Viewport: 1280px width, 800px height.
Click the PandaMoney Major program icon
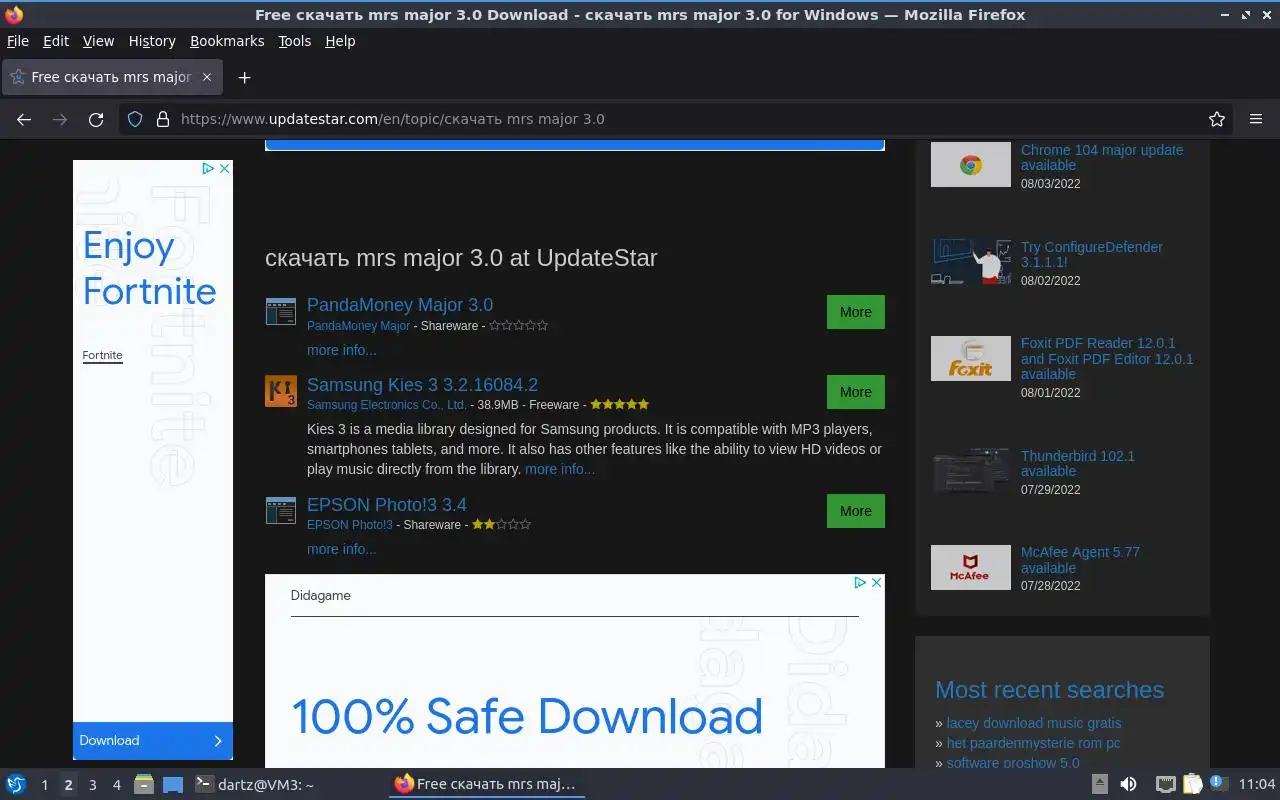coord(281,312)
